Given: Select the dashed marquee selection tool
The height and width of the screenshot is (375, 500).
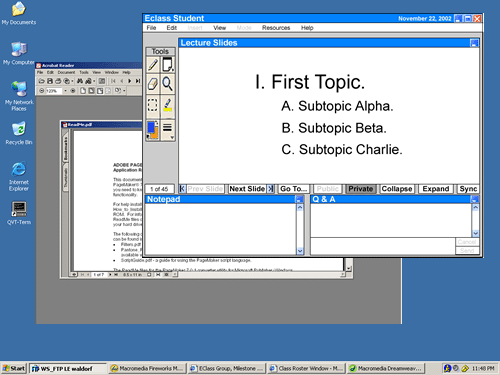Looking at the screenshot, I should tap(153, 105).
